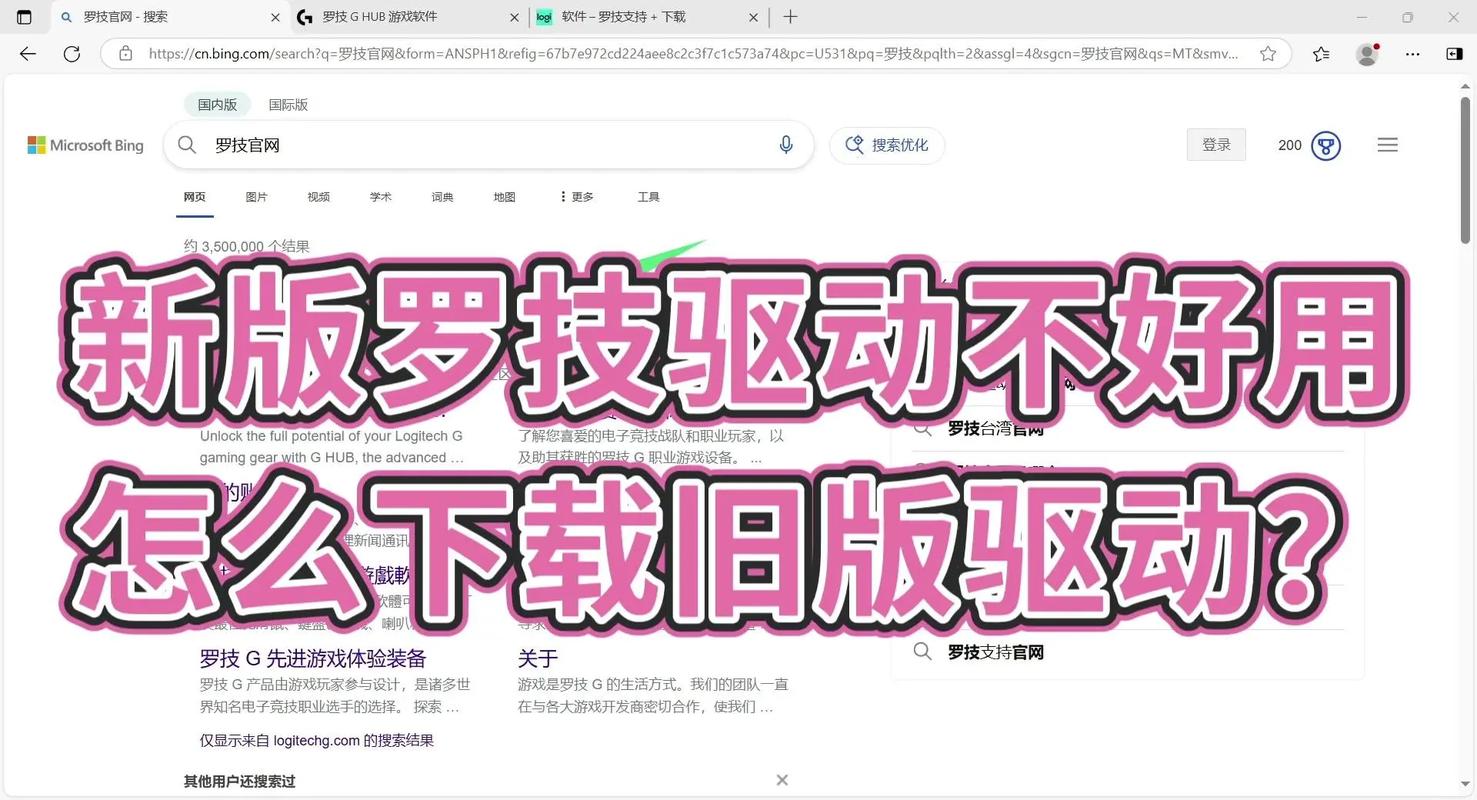Click the tab actions icon at top left
1477x800 pixels.
pos(24,17)
